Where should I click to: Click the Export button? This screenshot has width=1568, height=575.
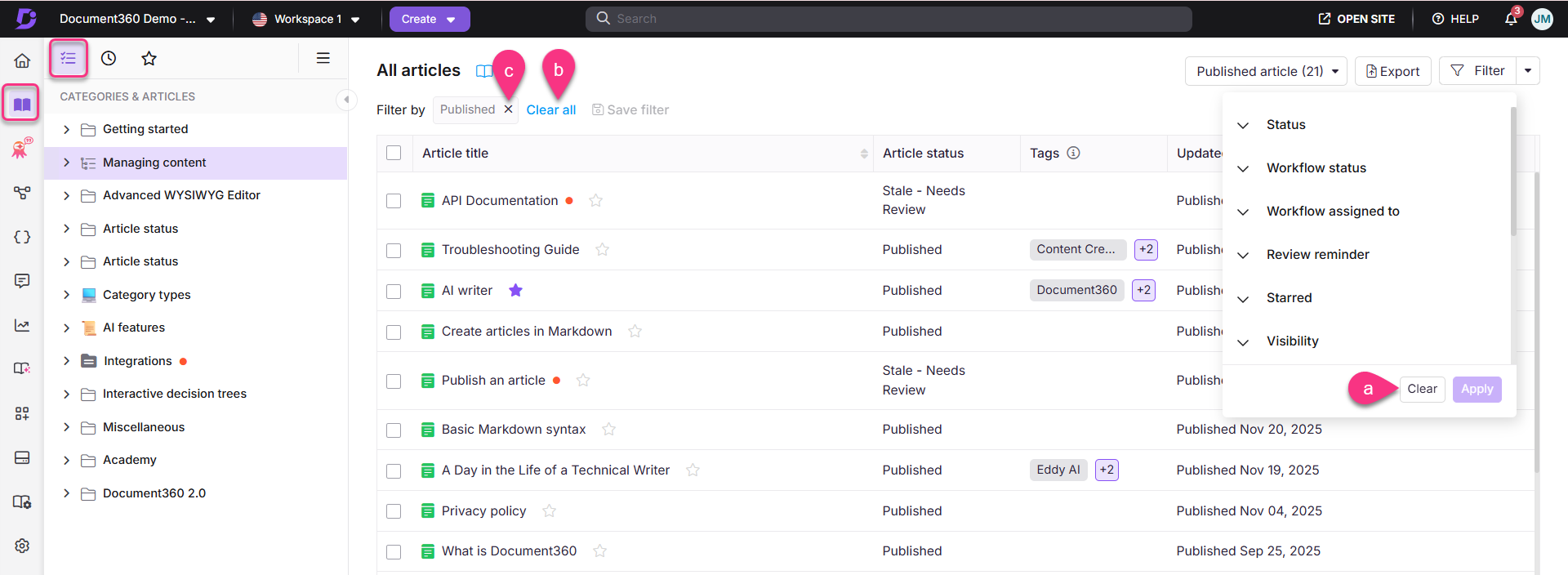pos(1393,71)
